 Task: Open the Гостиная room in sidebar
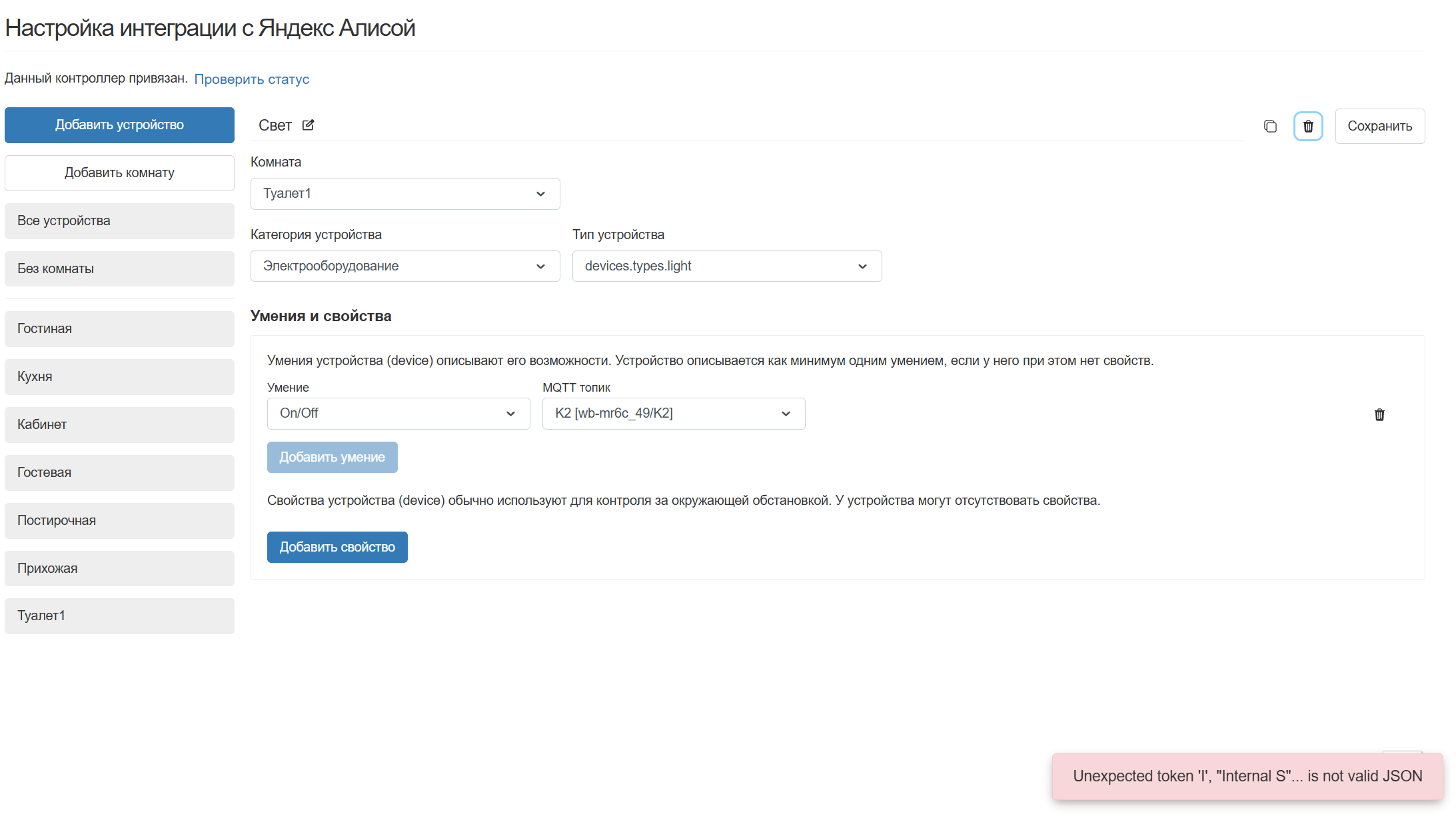[119, 329]
